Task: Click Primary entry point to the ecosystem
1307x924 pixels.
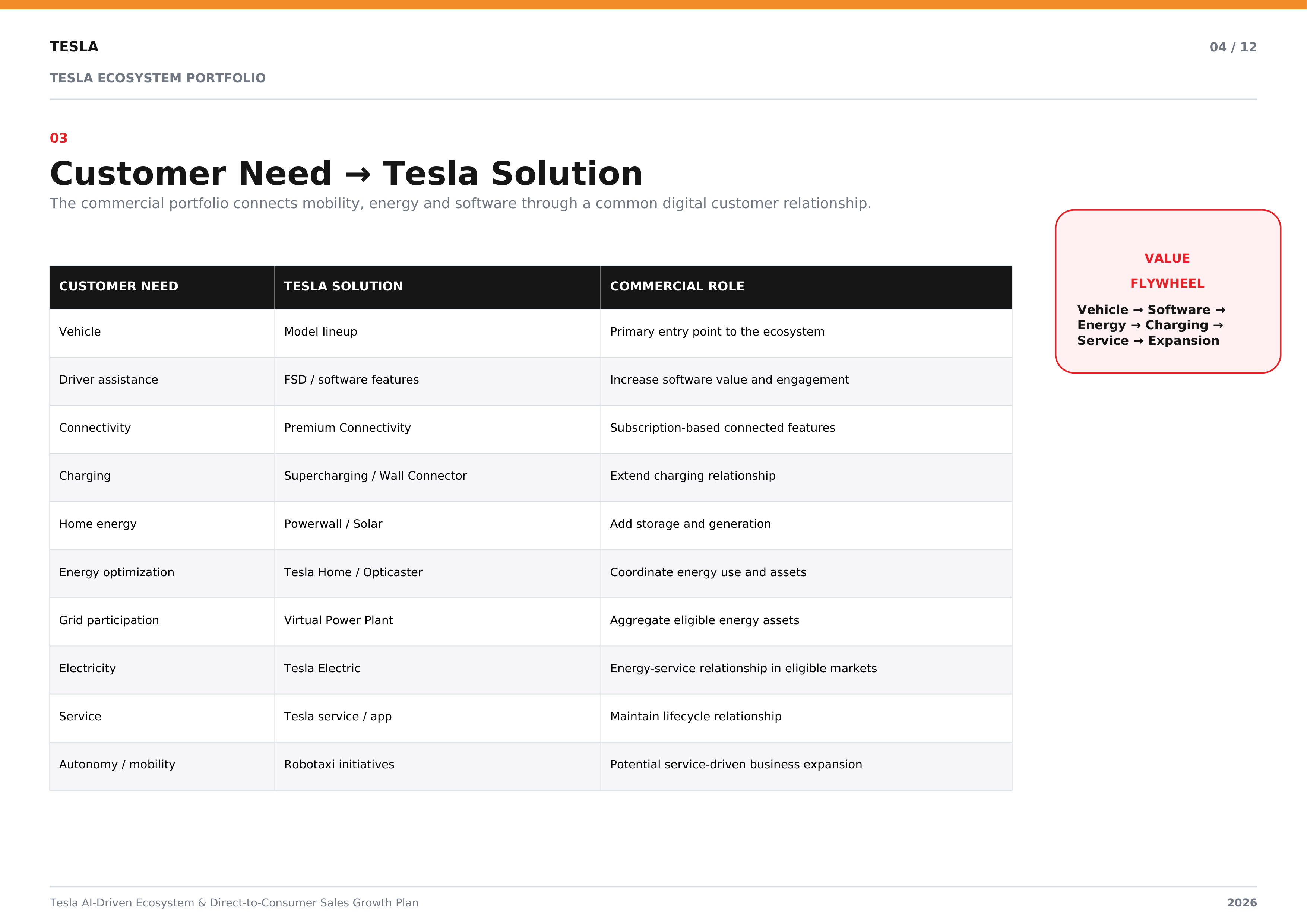Action: (806, 333)
